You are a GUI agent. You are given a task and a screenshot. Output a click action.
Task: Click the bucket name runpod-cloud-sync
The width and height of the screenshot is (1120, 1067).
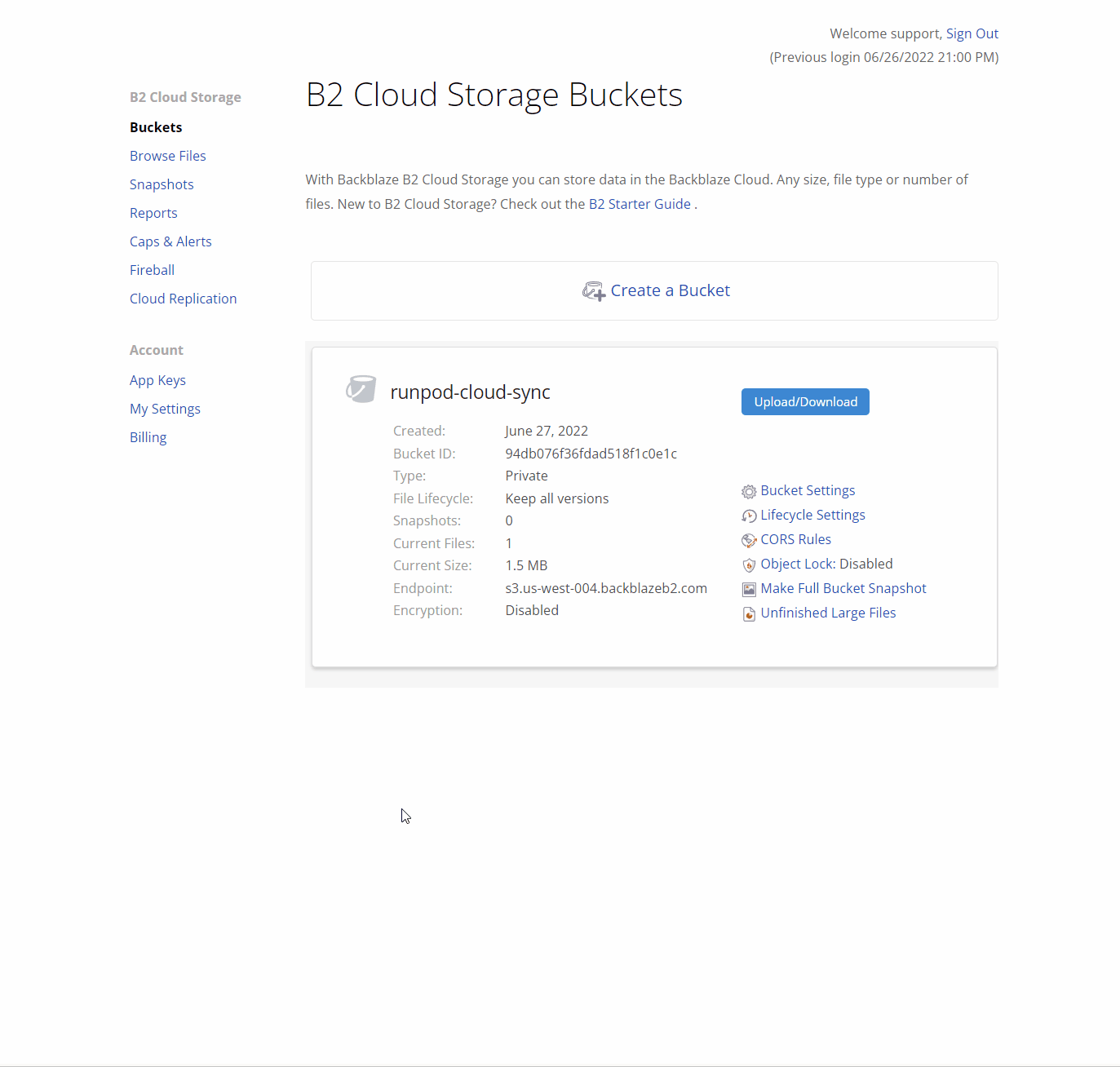click(470, 392)
